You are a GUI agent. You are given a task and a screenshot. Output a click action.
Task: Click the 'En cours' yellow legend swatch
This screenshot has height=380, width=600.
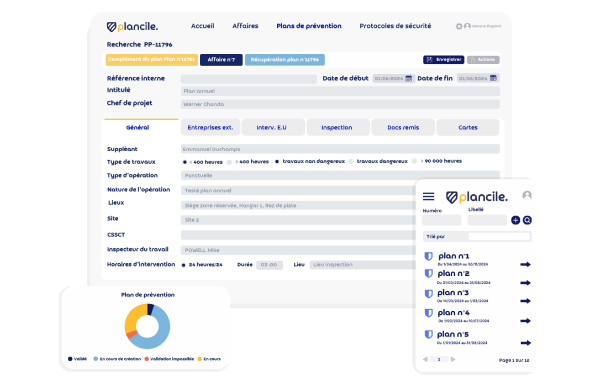(x=199, y=359)
